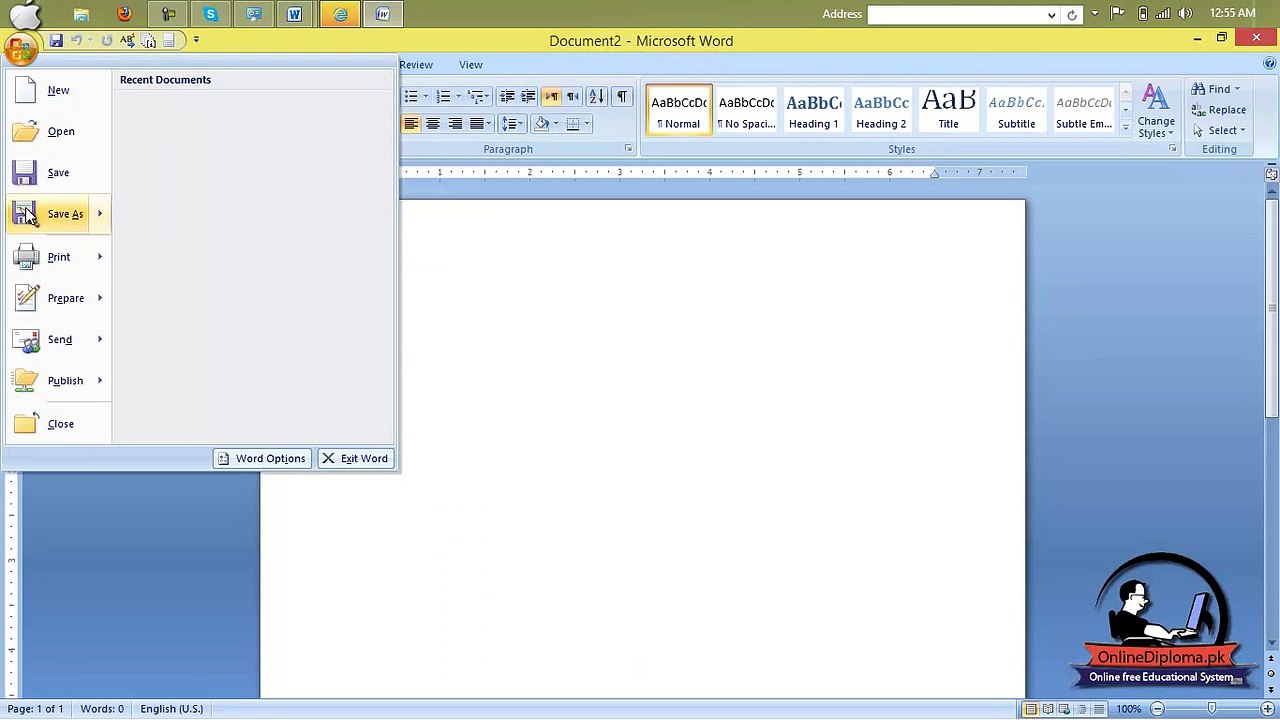Apply the Normal style

[679, 110]
